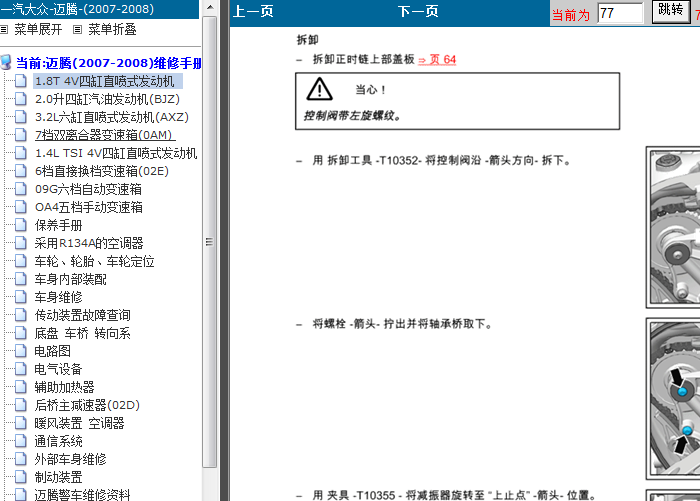Click the page icon beside 6档直接换档变速箱(02E)

(x=21, y=171)
